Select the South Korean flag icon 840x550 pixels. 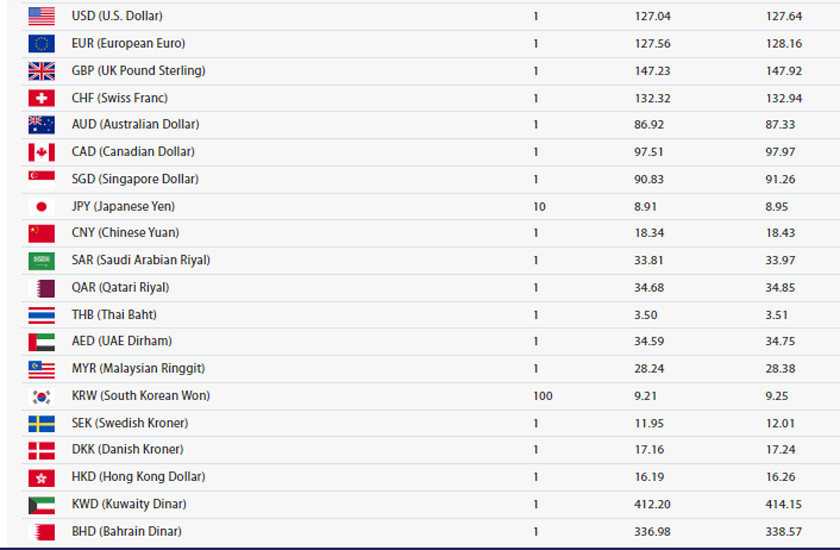click(x=41, y=396)
